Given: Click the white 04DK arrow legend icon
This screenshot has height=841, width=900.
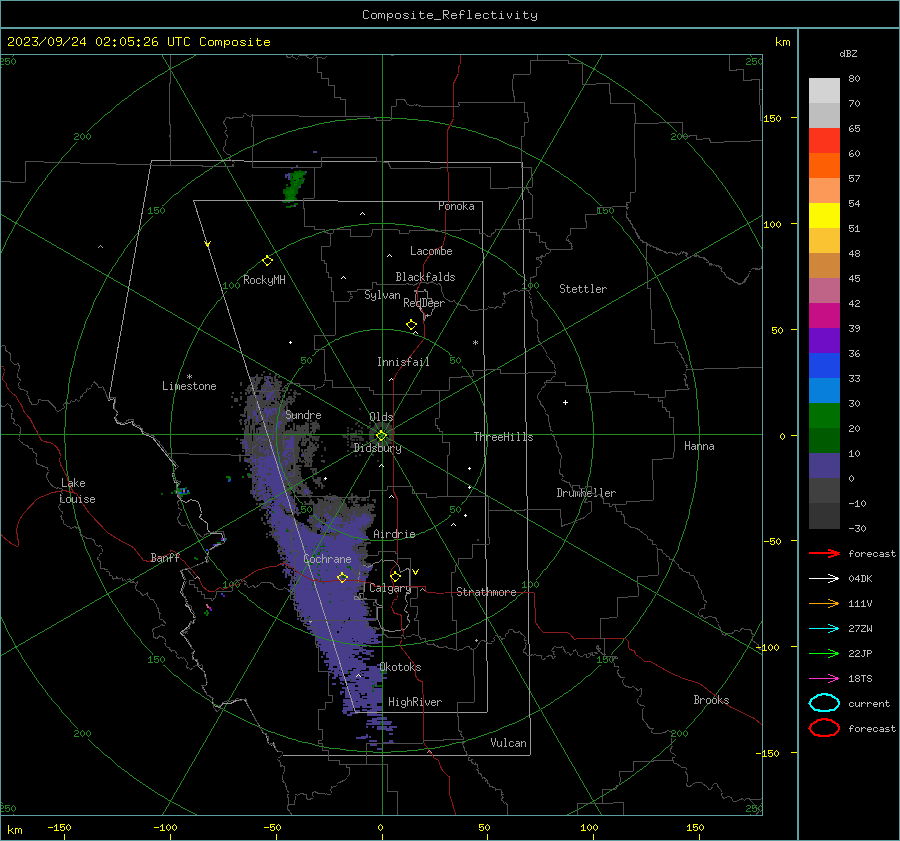Looking at the screenshot, I should [824, 578].
